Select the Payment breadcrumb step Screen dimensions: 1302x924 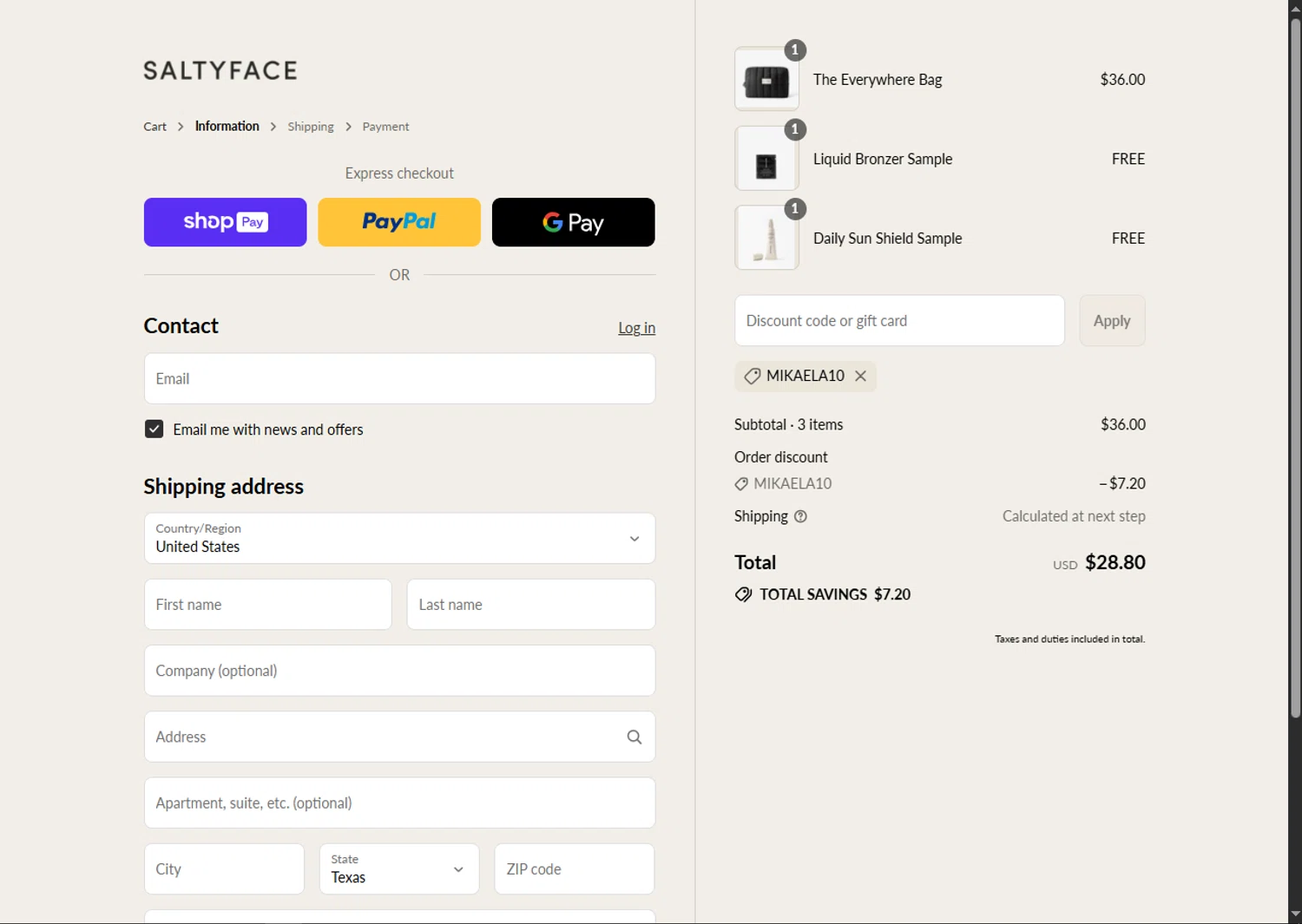pyautogui.click(x=385, y=127)
